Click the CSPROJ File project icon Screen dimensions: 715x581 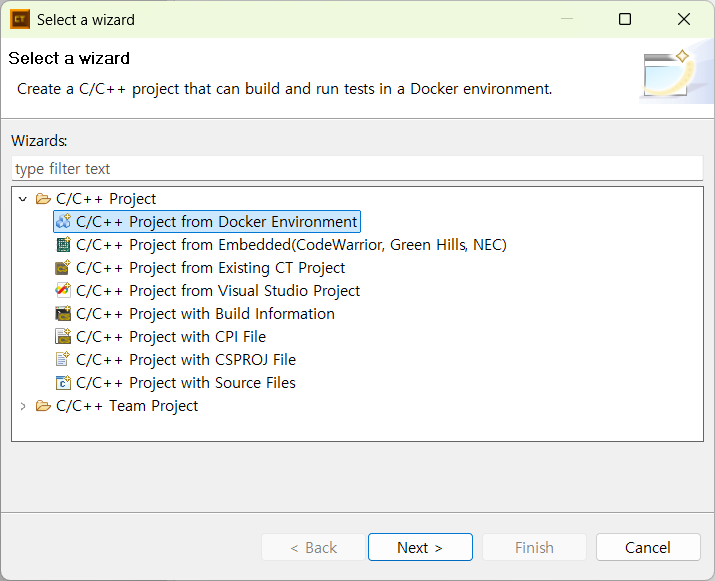tap(63, 359)
